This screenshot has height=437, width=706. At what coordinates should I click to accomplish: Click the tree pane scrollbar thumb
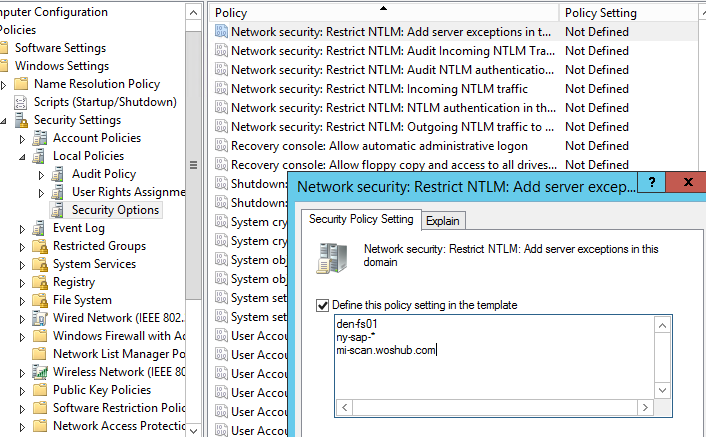tap(194, 165)
